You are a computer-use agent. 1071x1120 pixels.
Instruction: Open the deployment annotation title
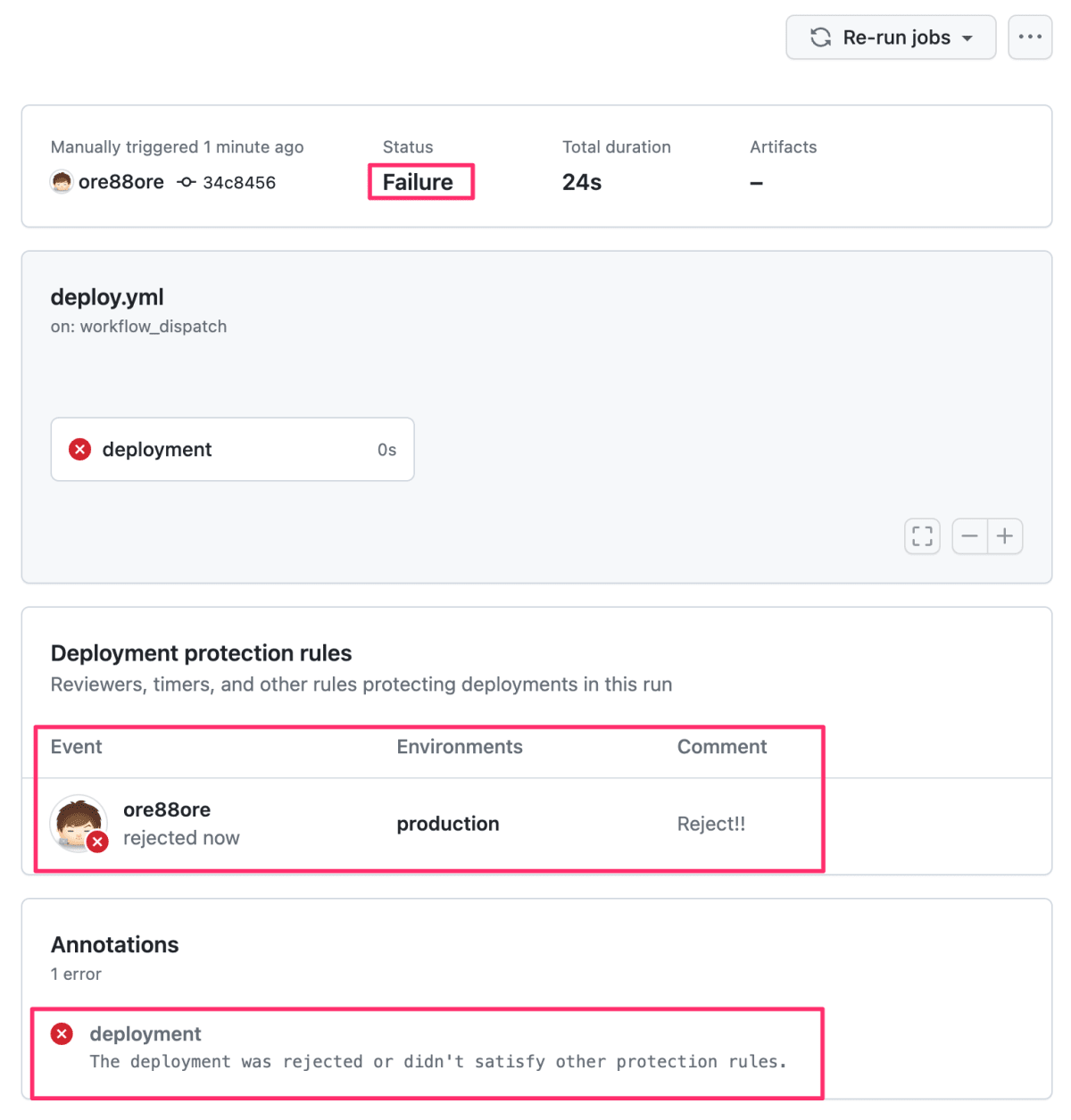145,1033
